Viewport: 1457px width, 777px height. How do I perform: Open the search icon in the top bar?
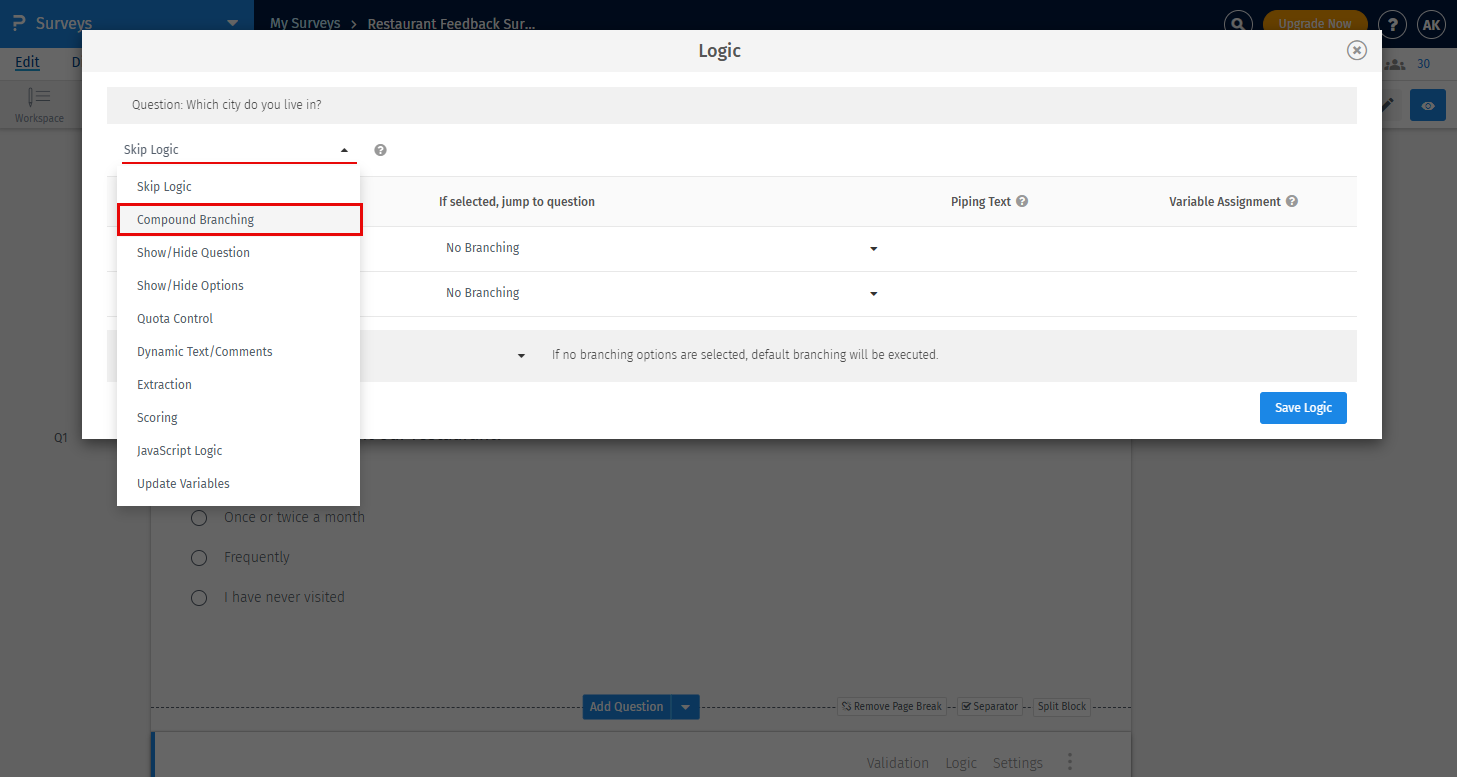coord(1238,22)
